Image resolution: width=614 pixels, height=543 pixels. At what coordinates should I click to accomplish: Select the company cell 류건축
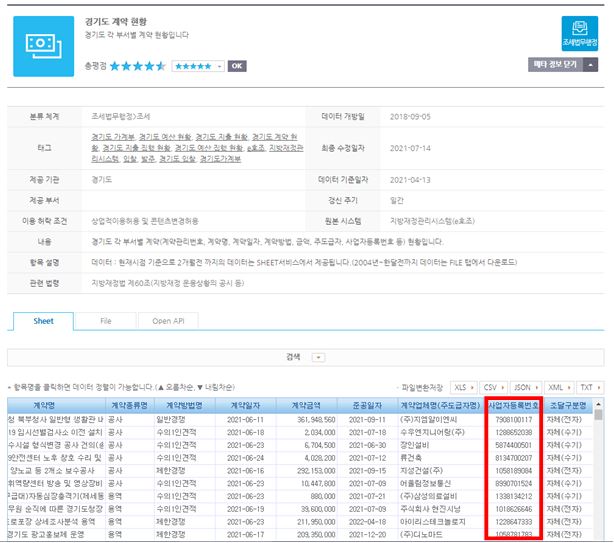point(441,458)
